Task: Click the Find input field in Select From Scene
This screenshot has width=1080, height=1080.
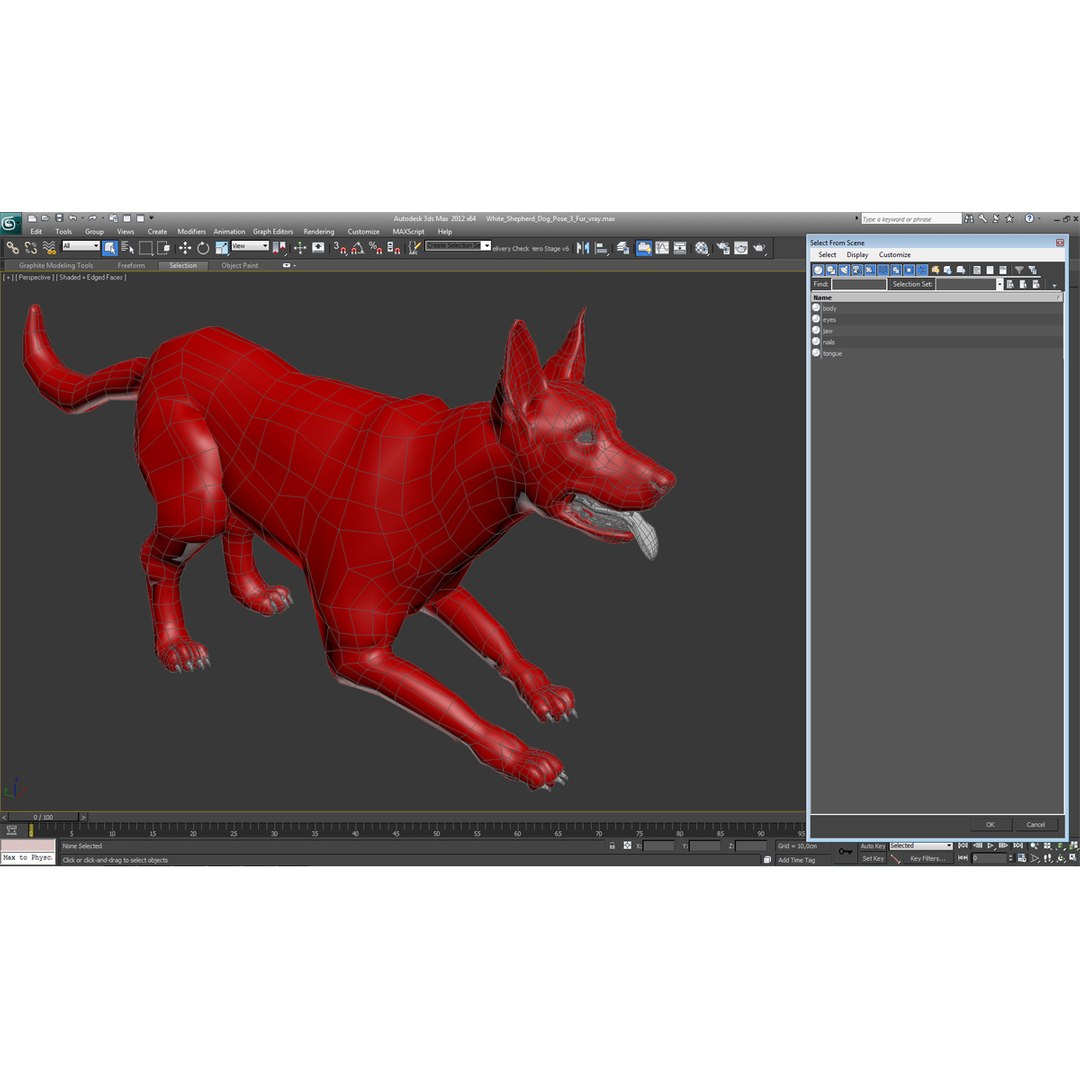Action: (859, 284)
